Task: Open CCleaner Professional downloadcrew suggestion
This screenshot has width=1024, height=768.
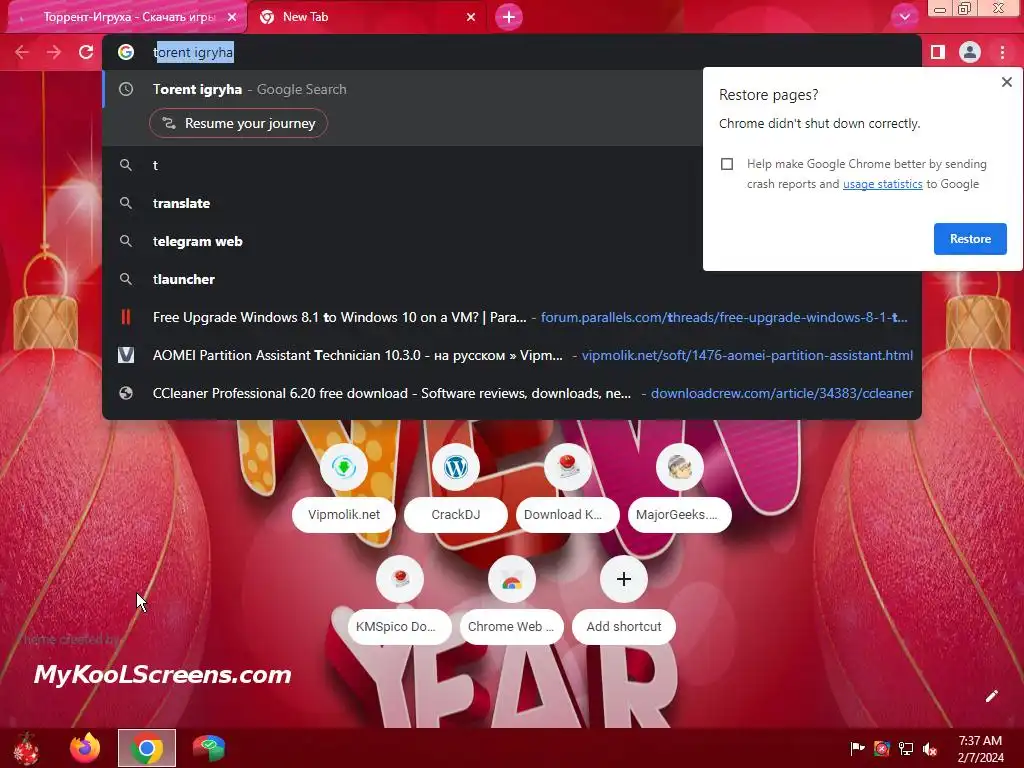Action: 511,393
